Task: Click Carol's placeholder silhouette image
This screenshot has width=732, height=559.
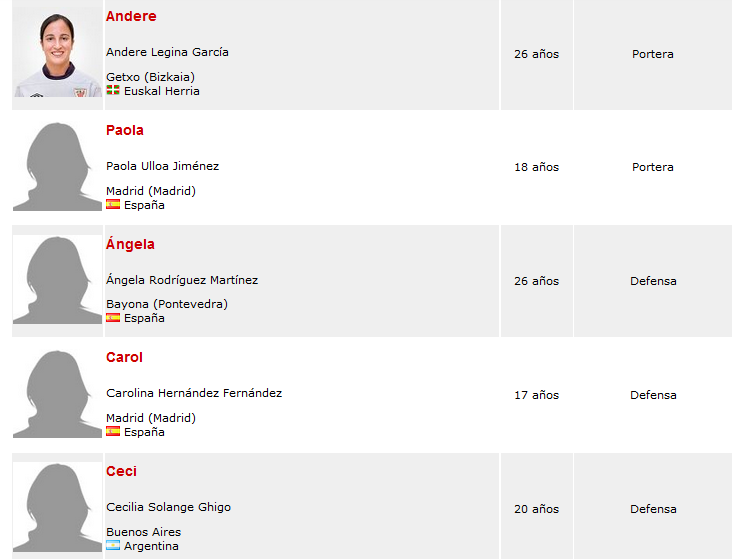Action: pos(57,394)
